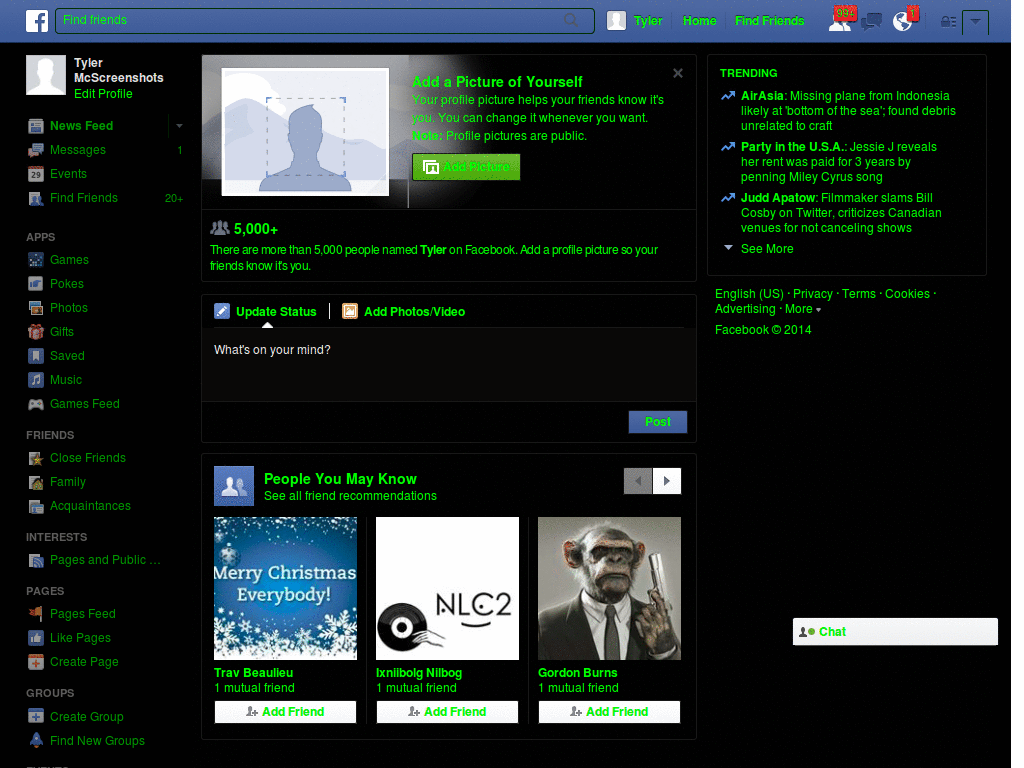Open the Cookies footer link
Screen dimensions: 1024x768
click(x=907, y=294)
